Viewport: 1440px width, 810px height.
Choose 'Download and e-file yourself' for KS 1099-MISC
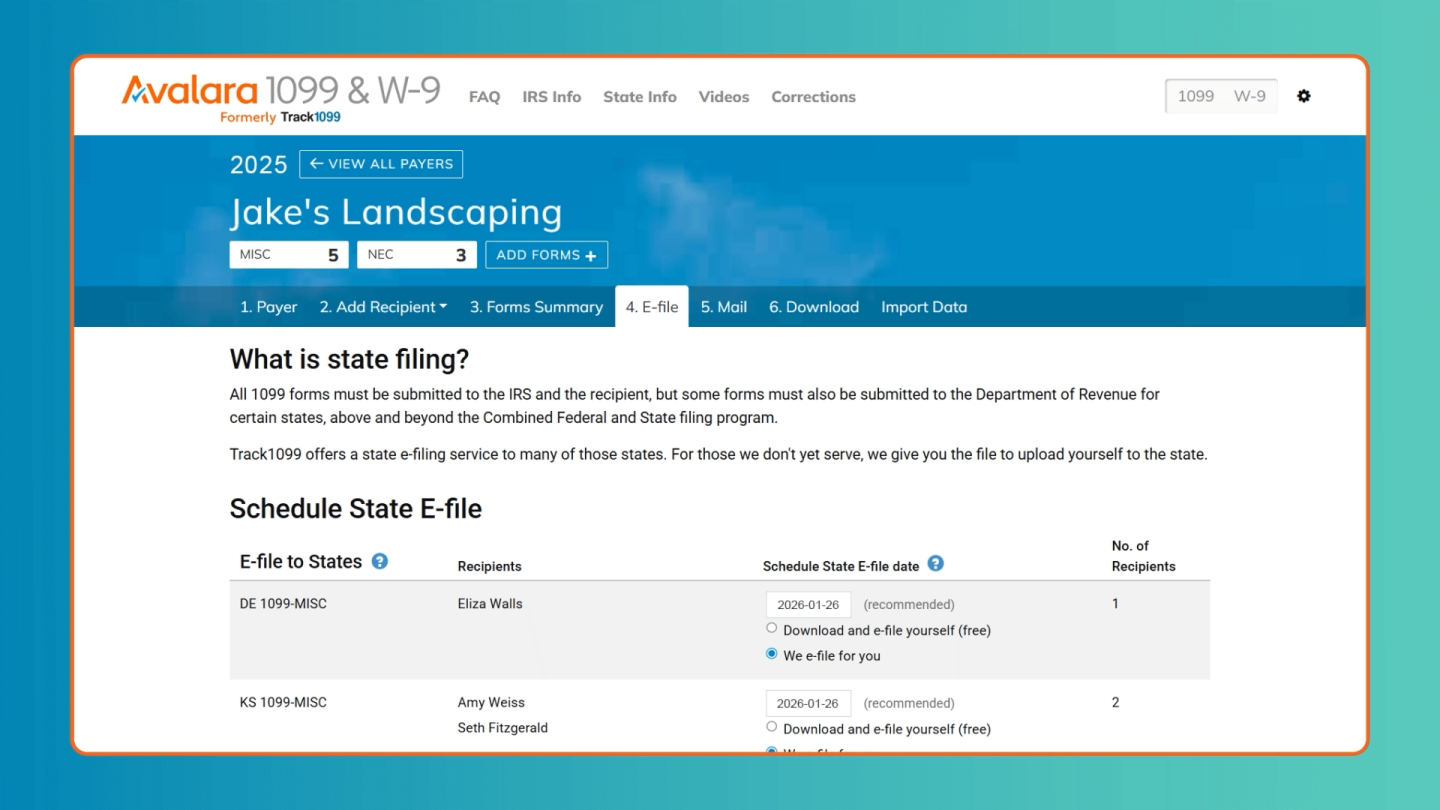pos(771,727)
